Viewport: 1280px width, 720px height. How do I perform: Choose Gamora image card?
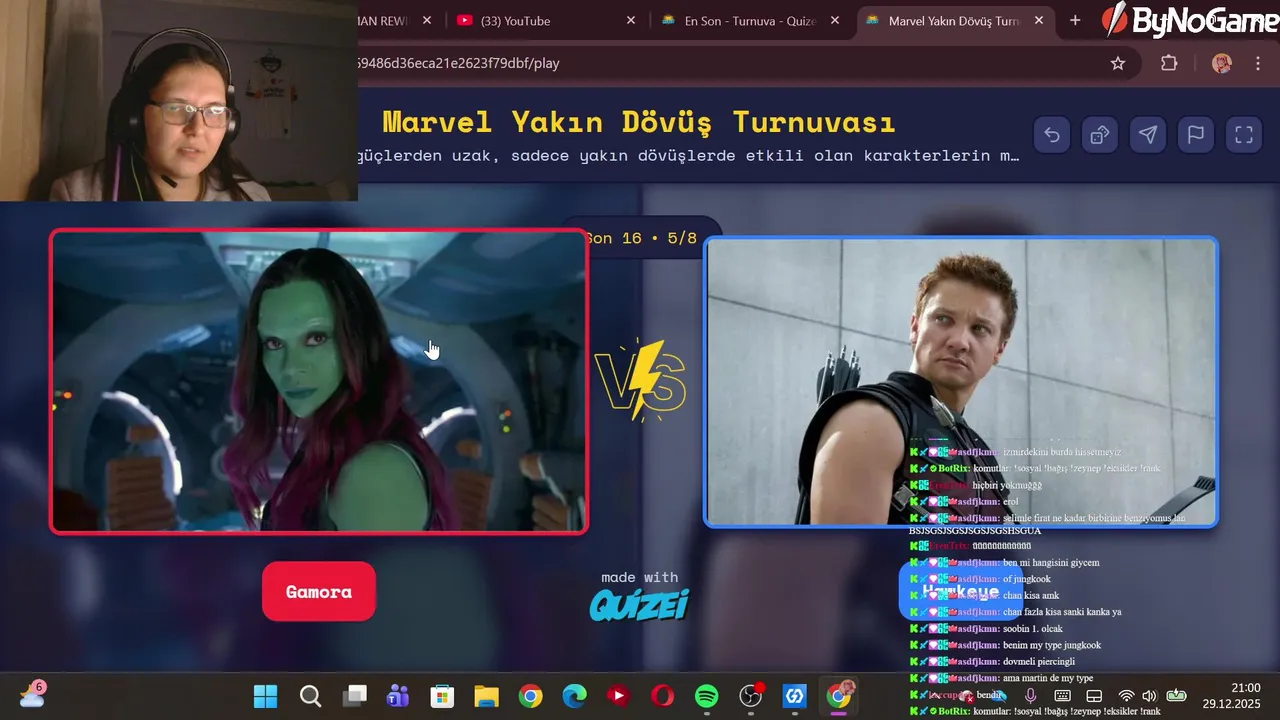pyautogui.click(x=319, y=382)
